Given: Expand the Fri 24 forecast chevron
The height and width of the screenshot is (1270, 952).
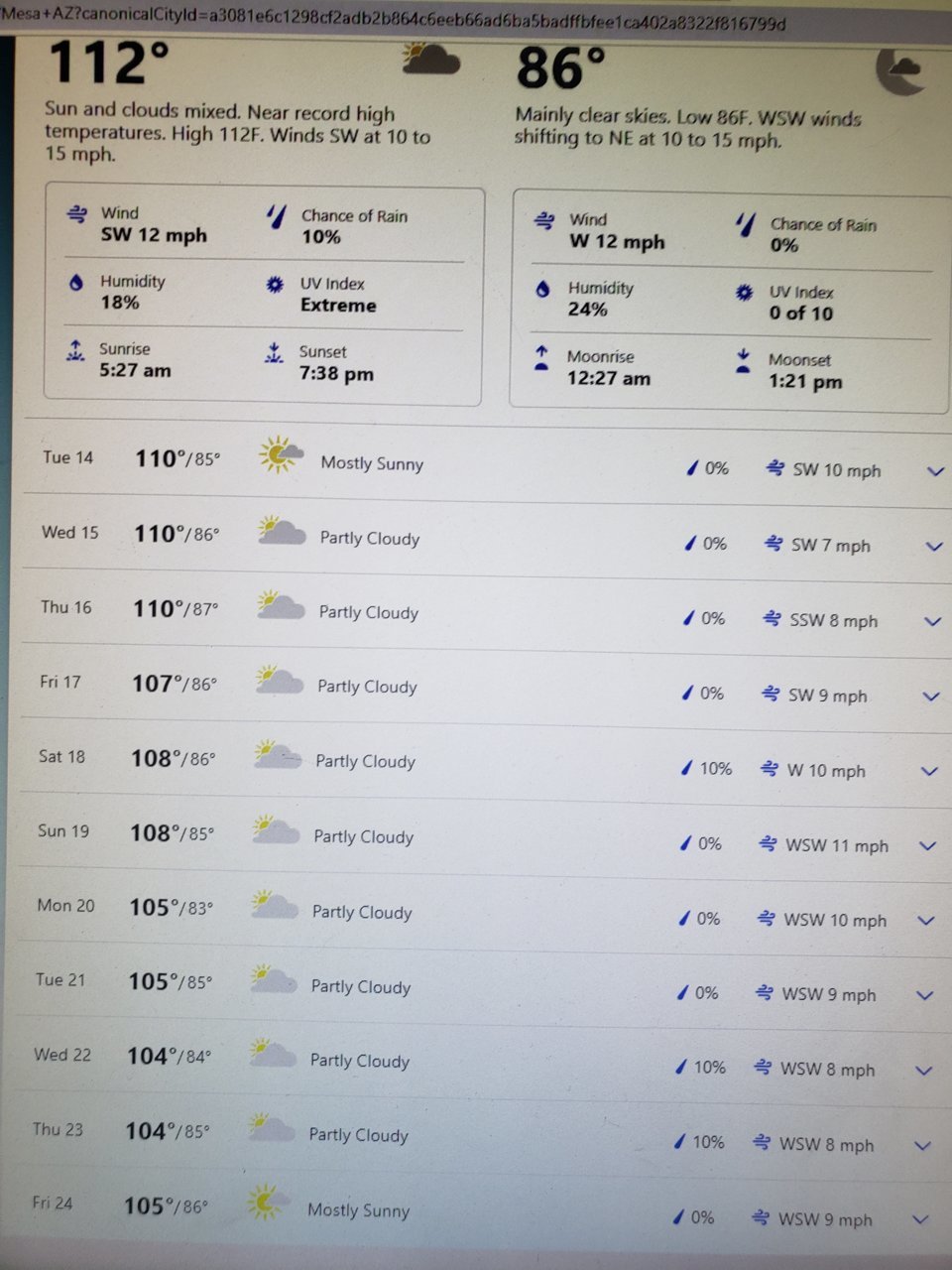Looking at the screenshot, I should pyautogui.click(x=920, y=1220).
